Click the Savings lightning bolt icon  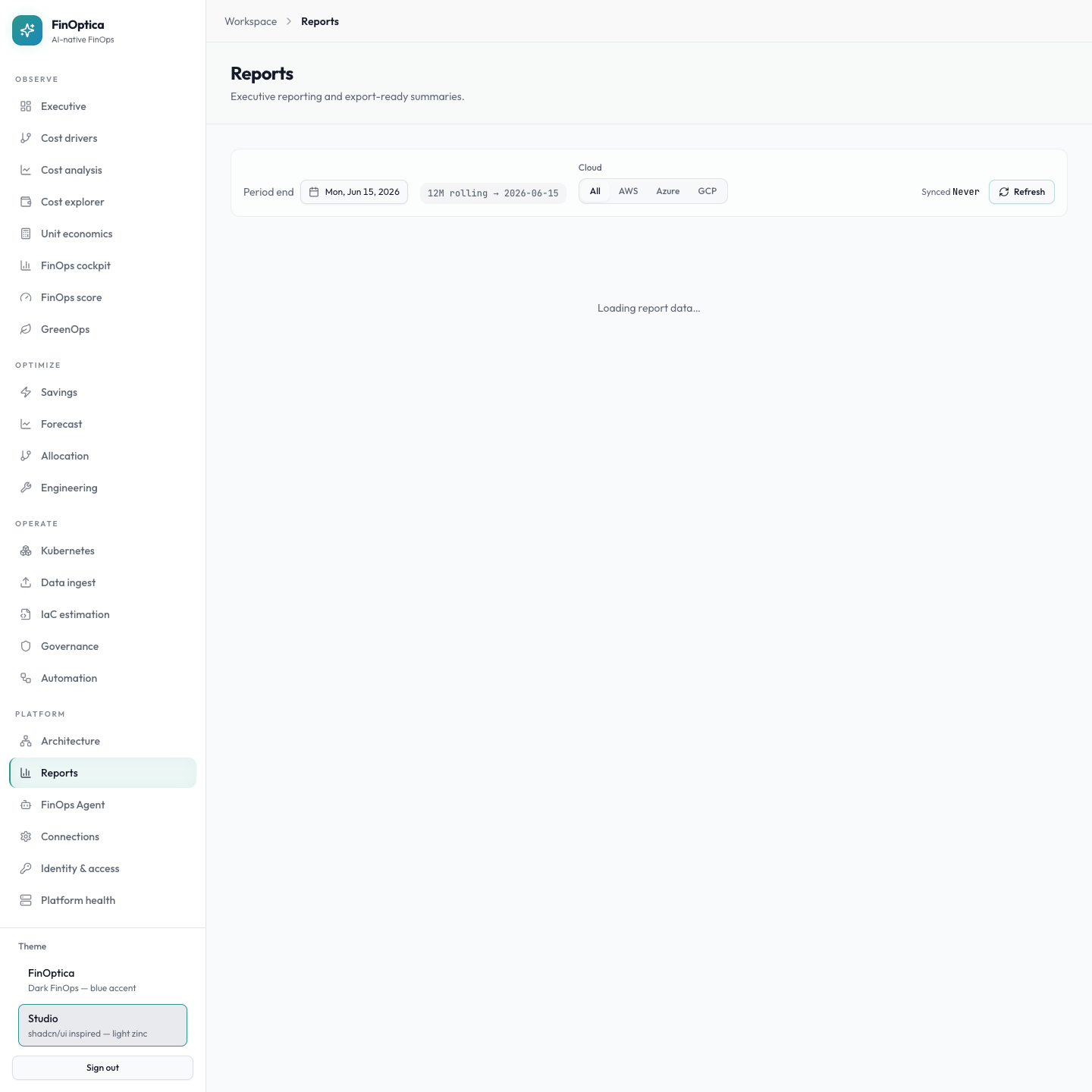(x=26, y=392)
